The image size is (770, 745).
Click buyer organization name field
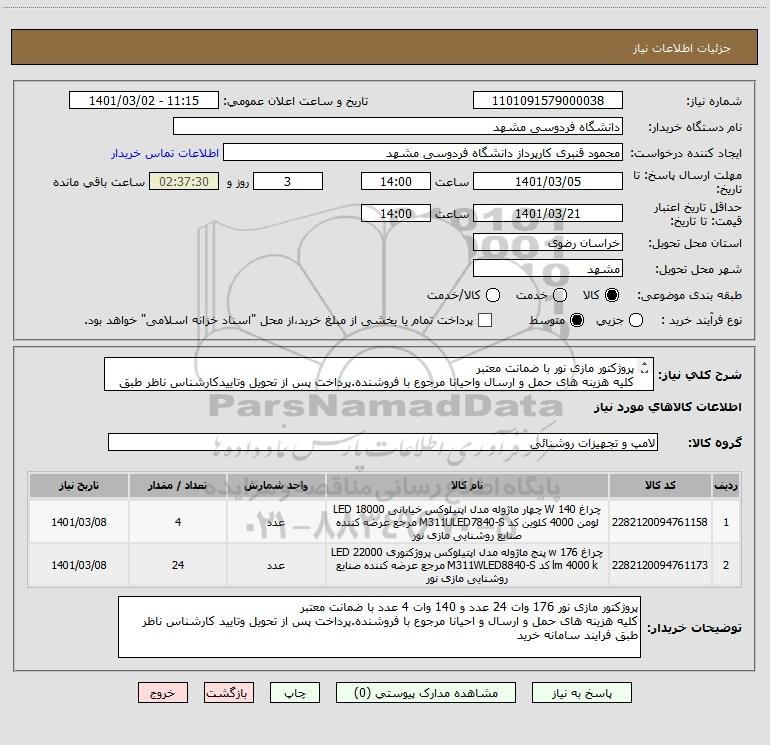pos(398,127)
